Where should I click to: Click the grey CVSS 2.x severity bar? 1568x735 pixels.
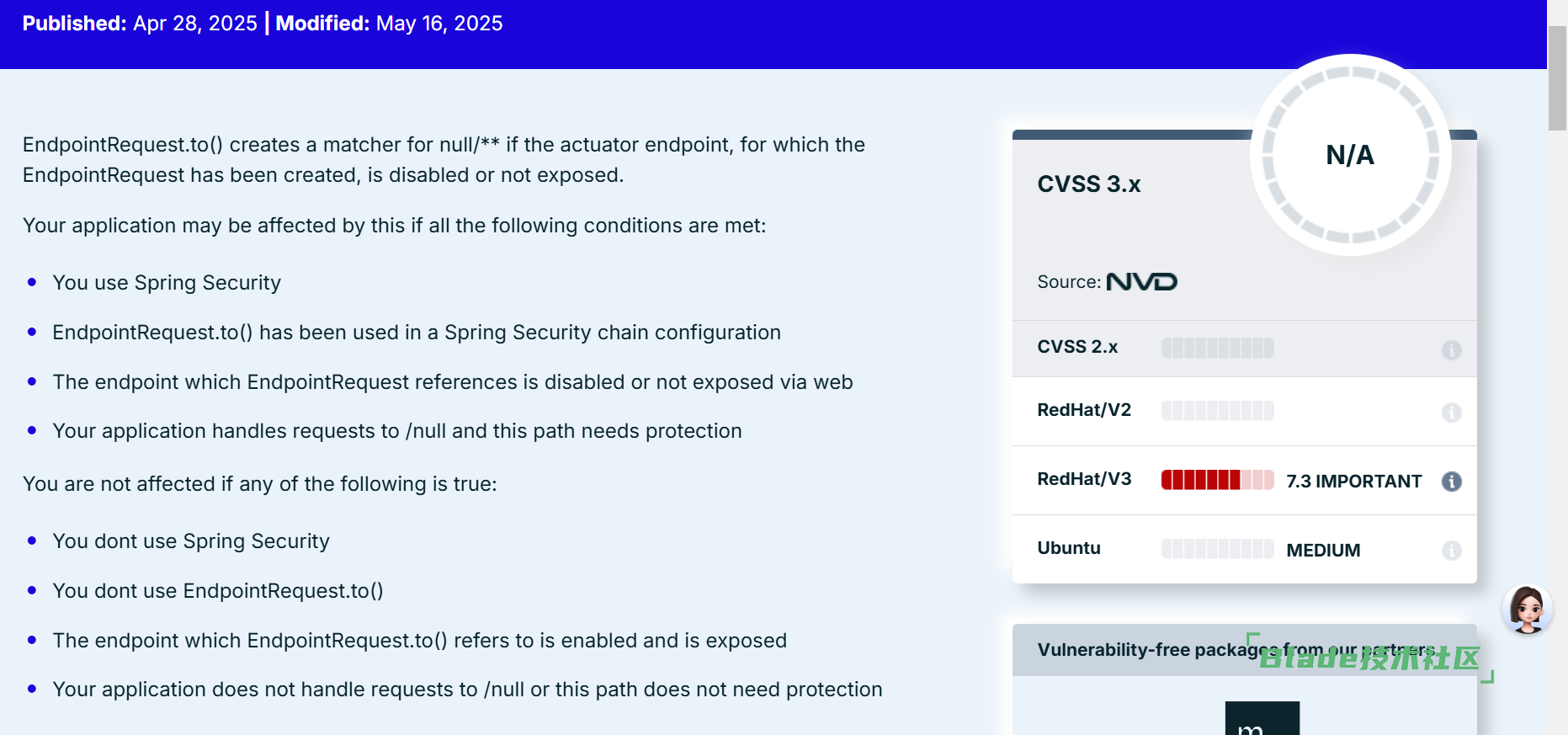pos(1217,348)
